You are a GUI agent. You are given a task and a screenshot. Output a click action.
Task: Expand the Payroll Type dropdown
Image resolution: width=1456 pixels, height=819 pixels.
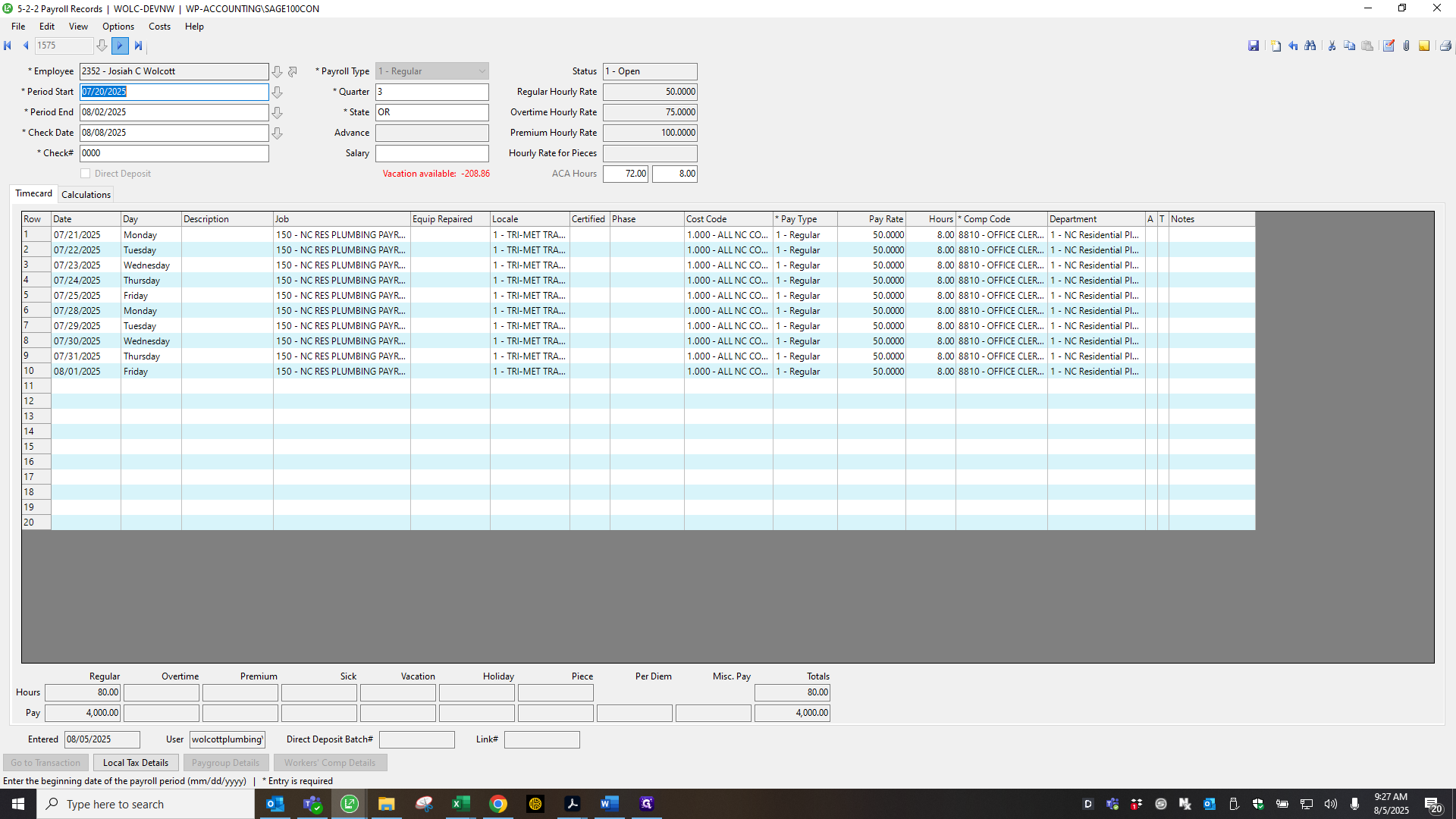pyautogui.click(x=482, y=71)
